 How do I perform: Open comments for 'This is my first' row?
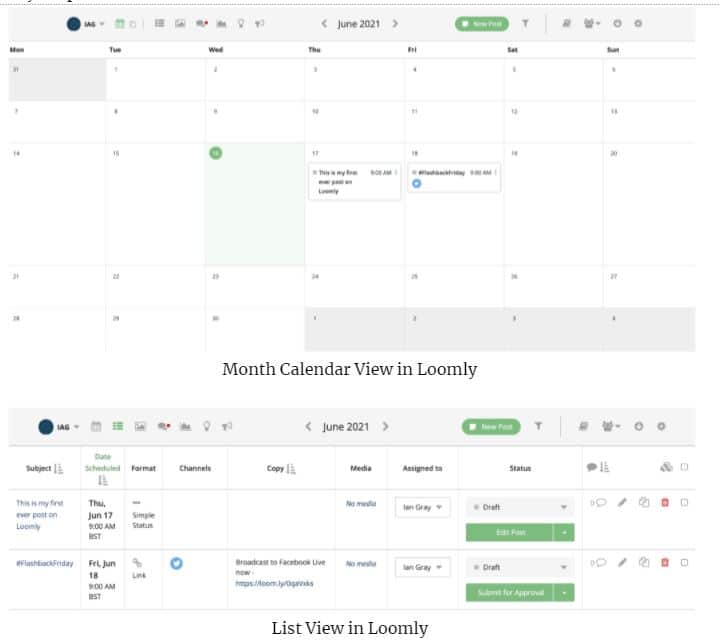[x=598, y=503]
